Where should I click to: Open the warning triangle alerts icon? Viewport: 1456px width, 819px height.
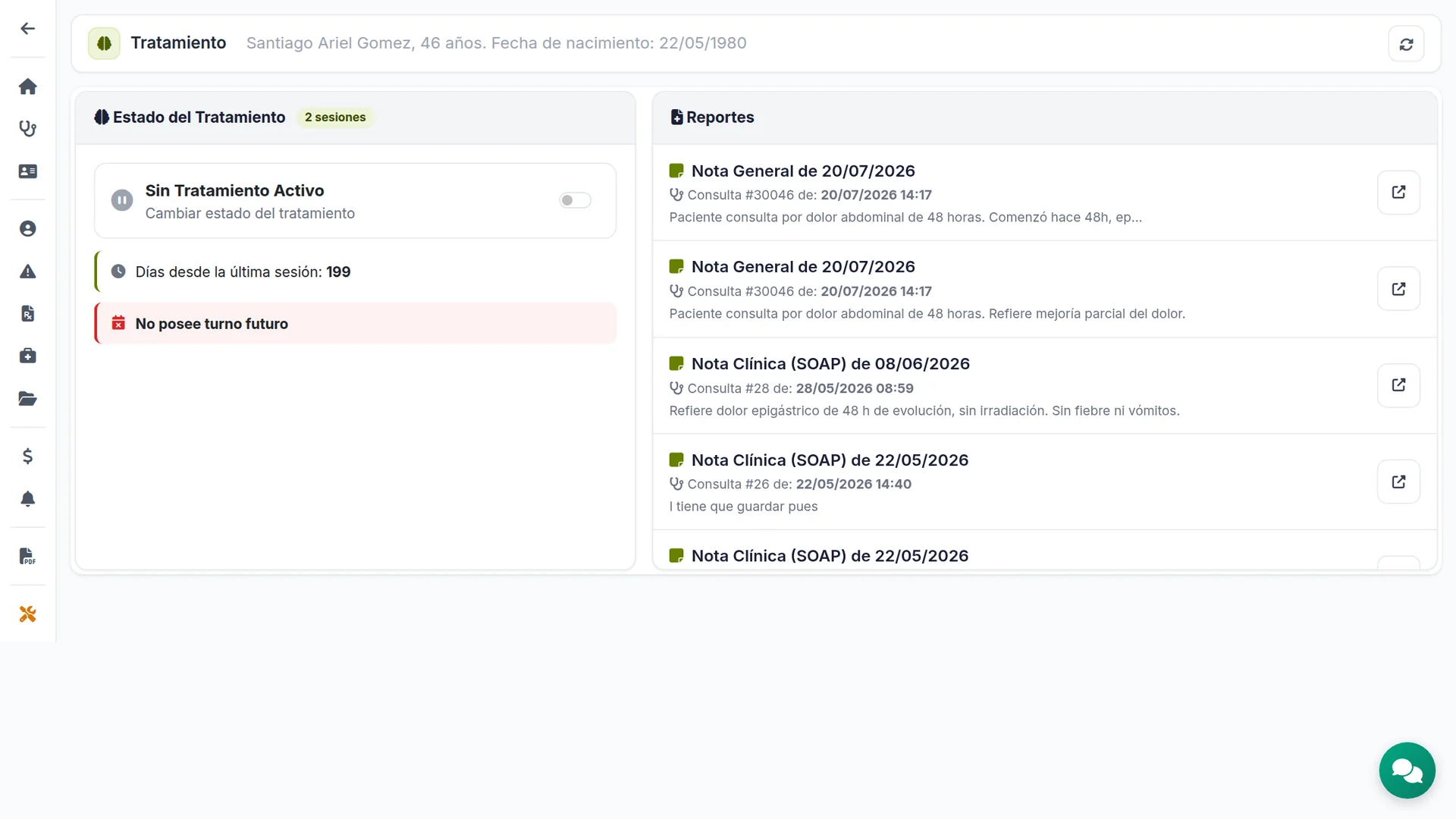28,271
